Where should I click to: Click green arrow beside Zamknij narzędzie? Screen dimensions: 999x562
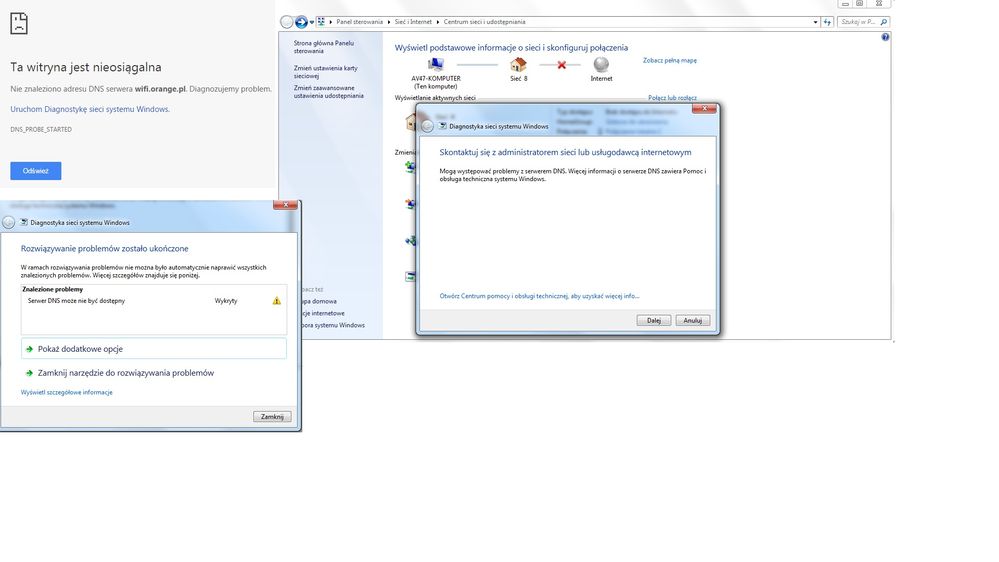(x=29, y=373)
